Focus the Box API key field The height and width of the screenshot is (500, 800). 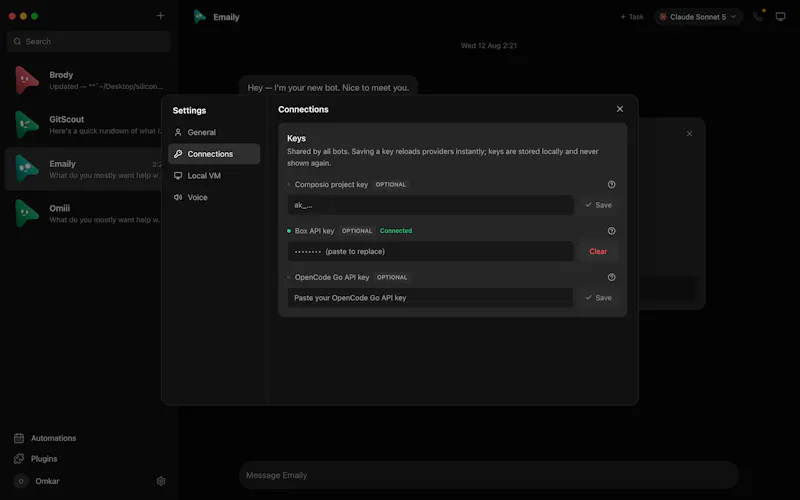pos(430,252)
